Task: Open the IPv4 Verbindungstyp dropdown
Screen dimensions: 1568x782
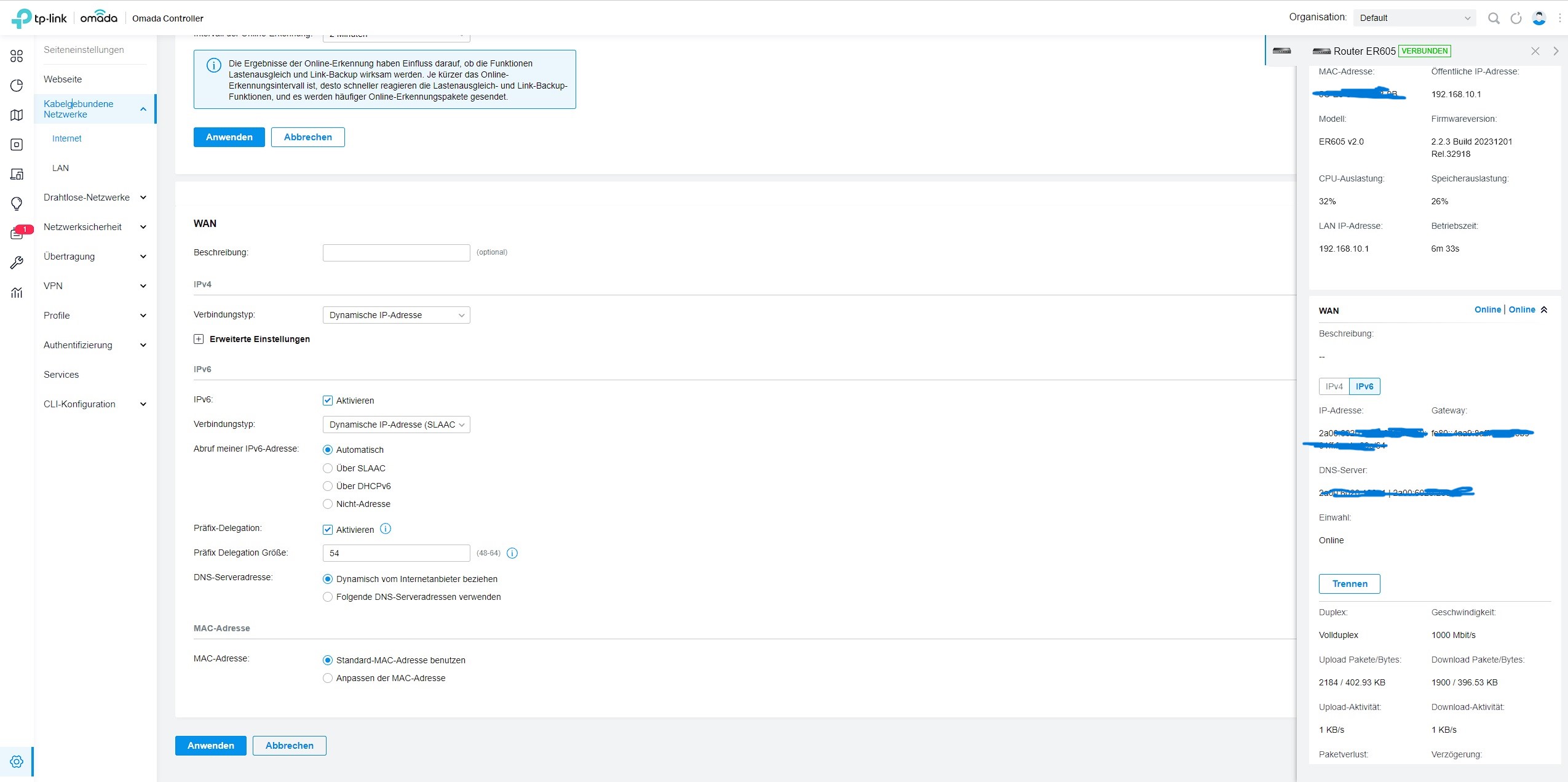Action: [396, 315]
